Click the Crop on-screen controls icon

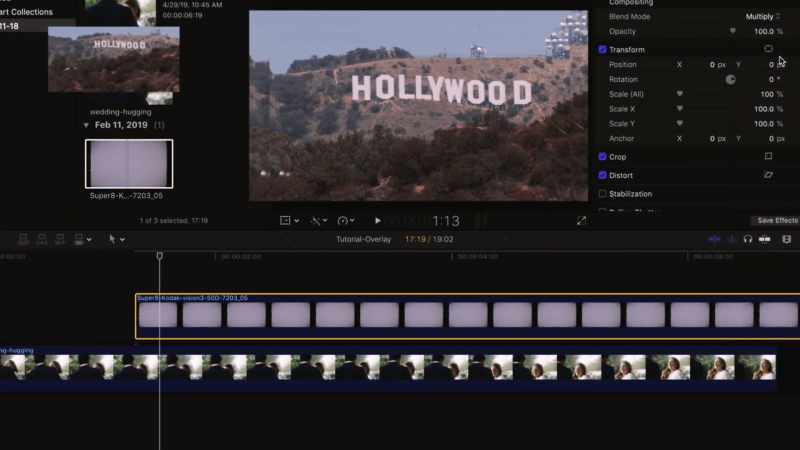pos(768,156)
